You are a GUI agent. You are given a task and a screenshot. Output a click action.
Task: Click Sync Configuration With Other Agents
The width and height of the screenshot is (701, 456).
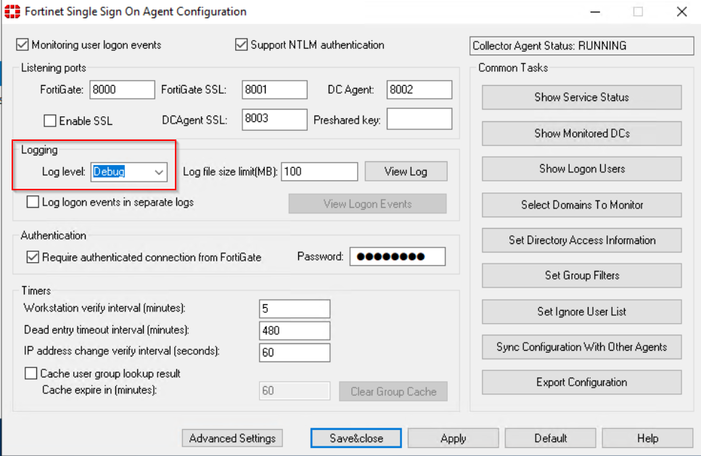[x=582, y=347]
